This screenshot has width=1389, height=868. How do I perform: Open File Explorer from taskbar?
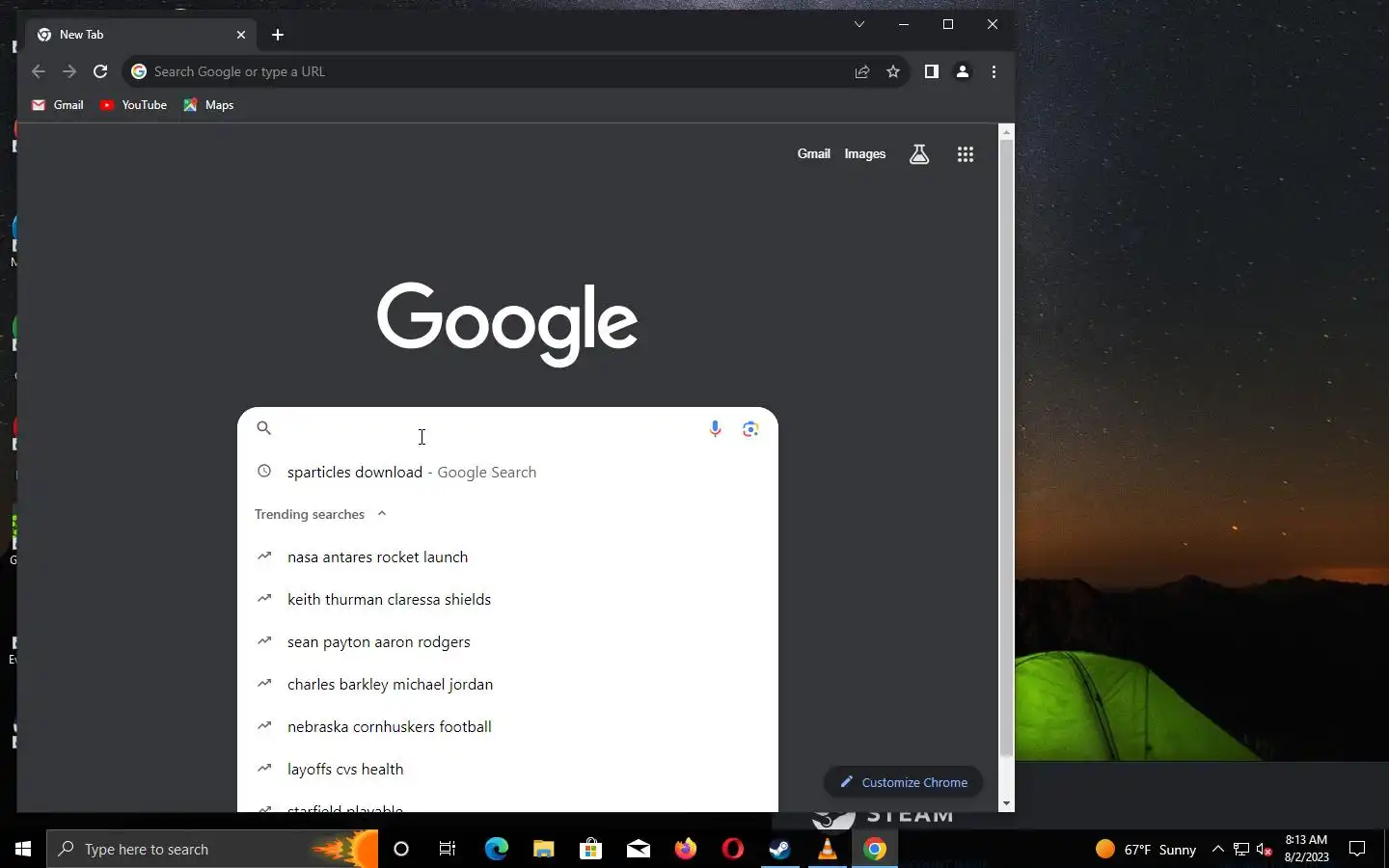543,849
